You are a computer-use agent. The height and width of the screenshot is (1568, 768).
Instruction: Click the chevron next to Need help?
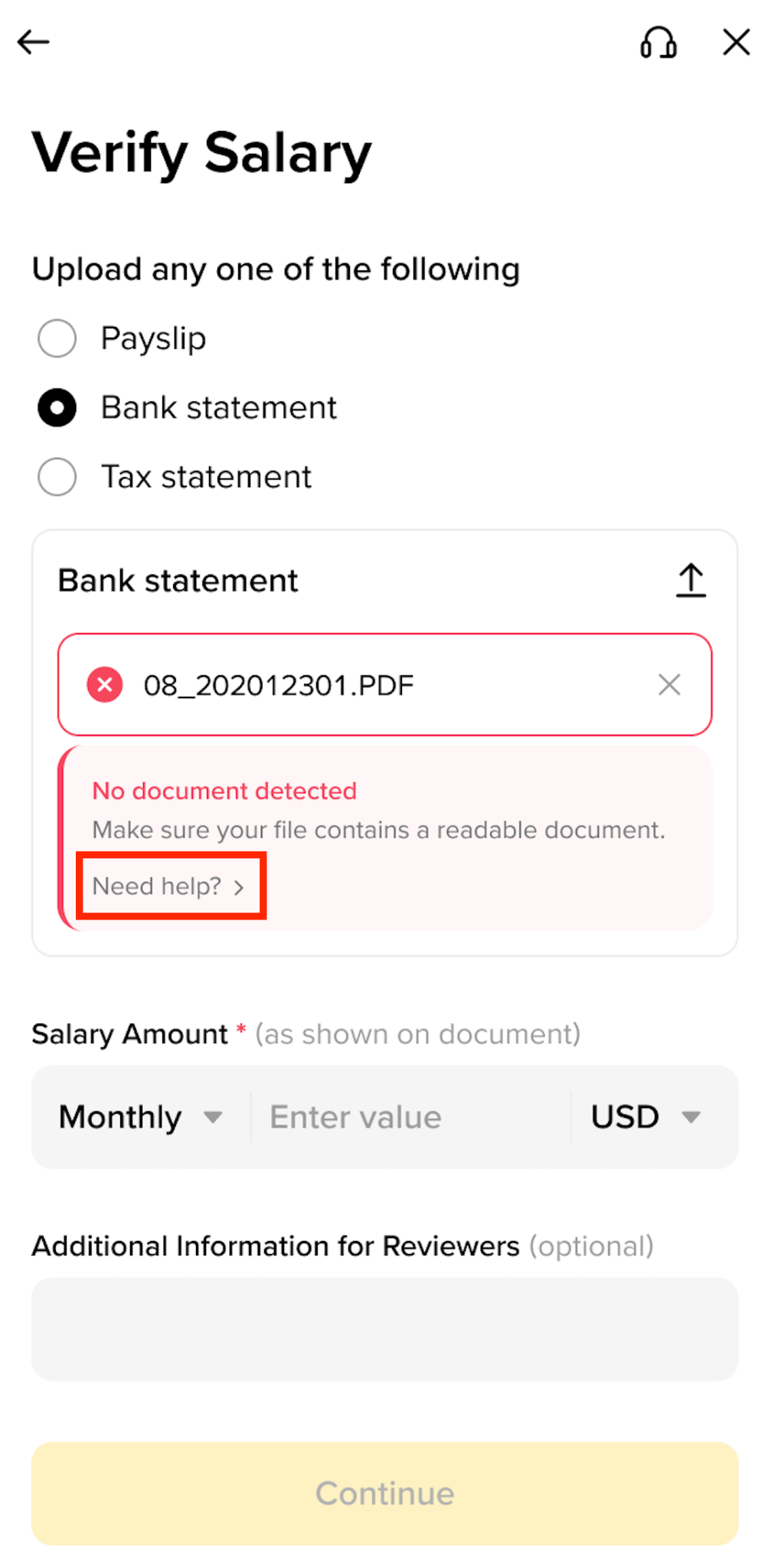click(x=239, y=887)
